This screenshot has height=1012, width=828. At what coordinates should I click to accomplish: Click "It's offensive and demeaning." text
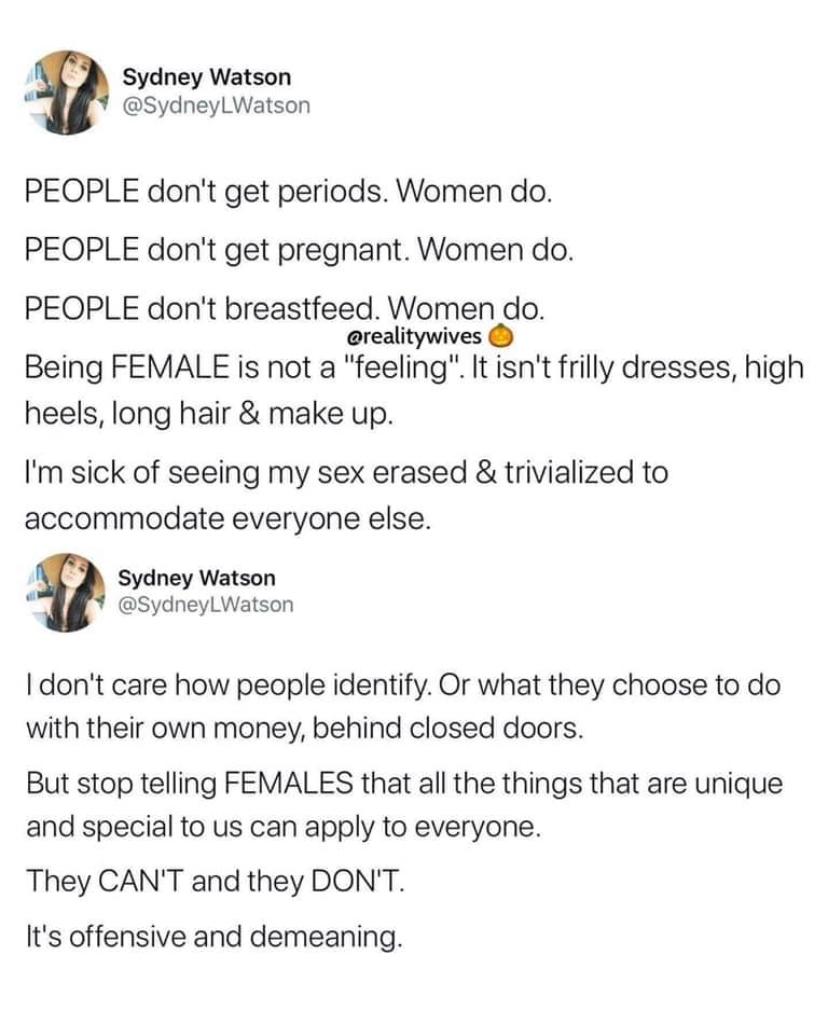(x=214, y=936)
